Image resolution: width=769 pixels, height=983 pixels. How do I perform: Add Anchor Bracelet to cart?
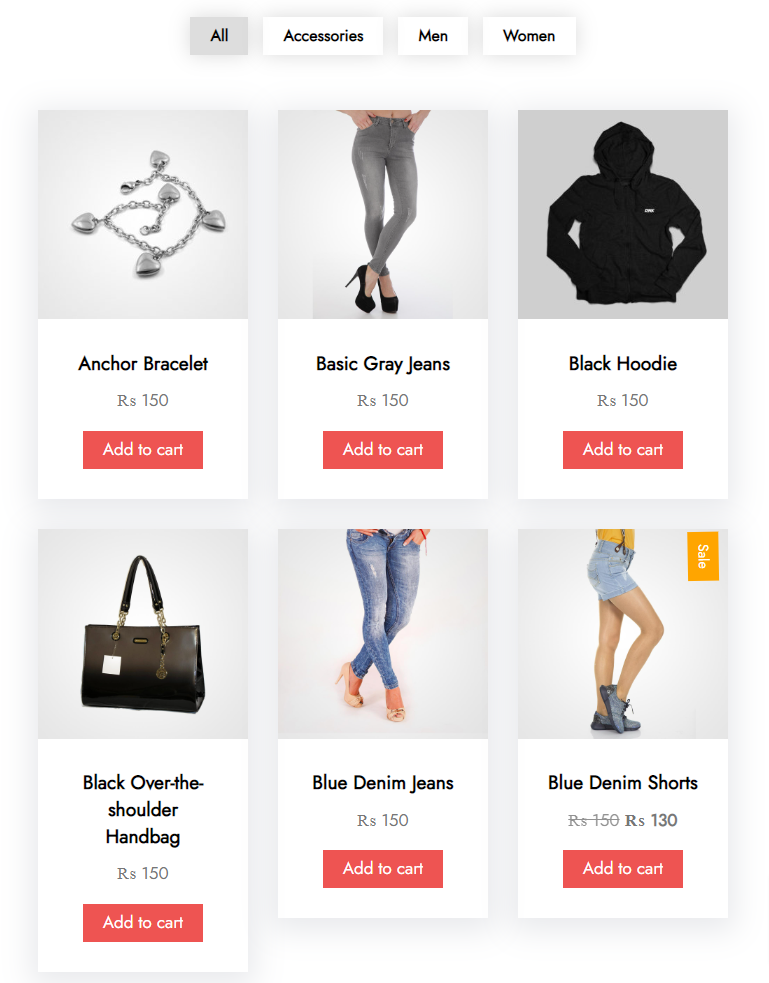[x=143, y=449]
